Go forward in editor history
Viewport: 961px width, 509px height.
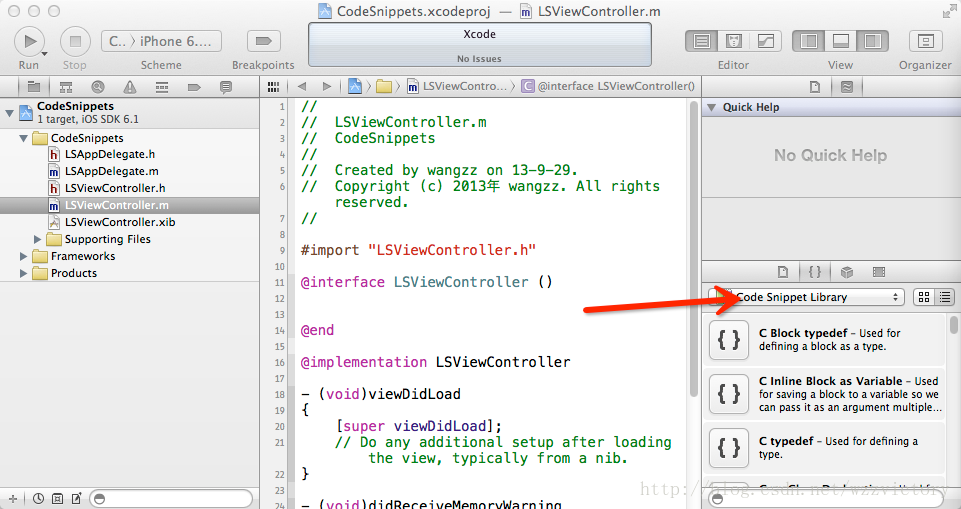(x=327, y=87)
